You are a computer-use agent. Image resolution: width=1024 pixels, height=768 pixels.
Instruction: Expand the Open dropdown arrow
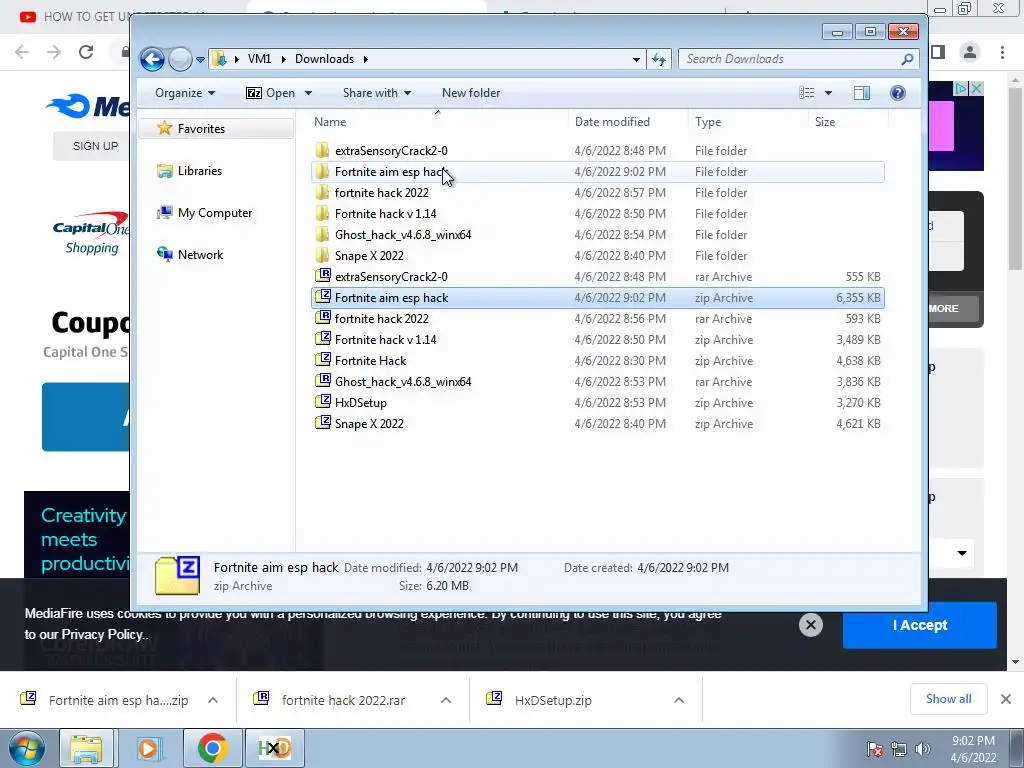pos(308,93)
